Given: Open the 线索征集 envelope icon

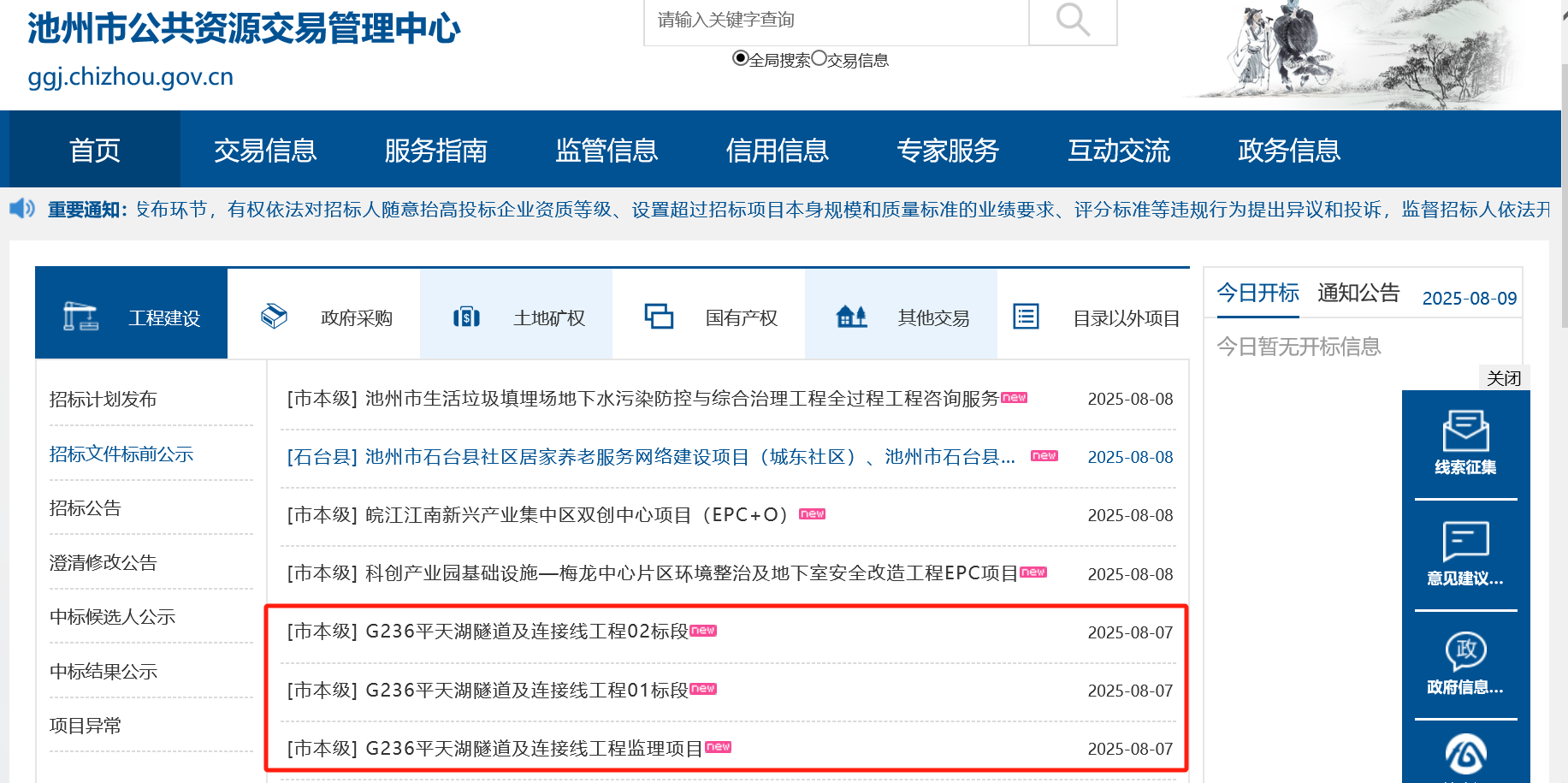Looking at the screenshot, I should point(1465,430).
